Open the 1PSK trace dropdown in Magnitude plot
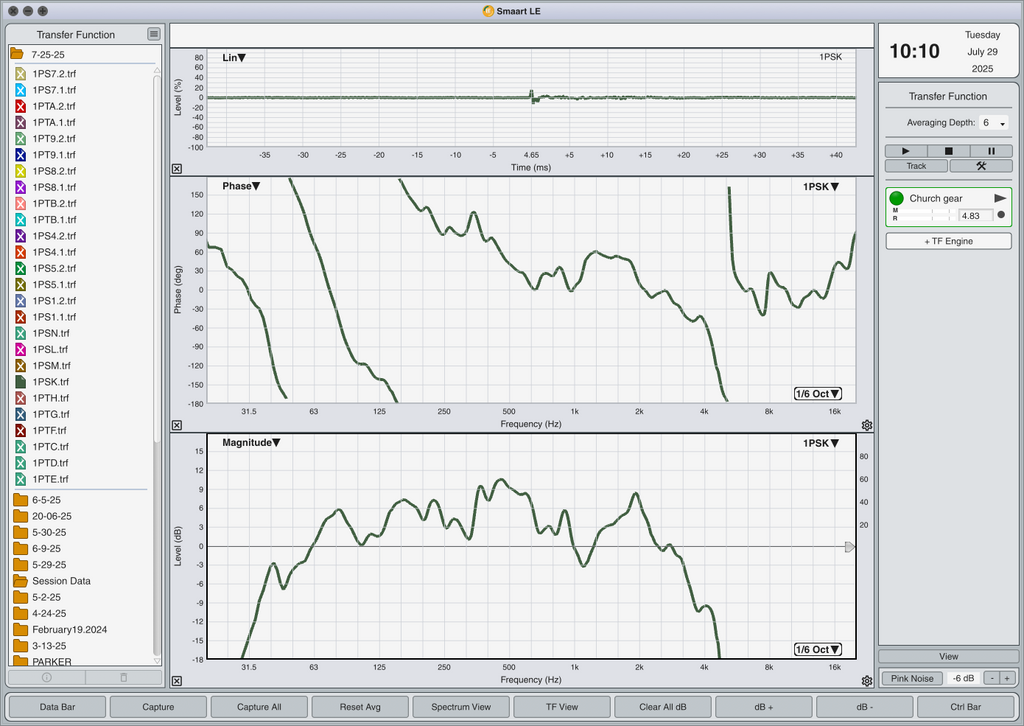The width and height of the screenshot is (1024, 726). click(821, 443)
